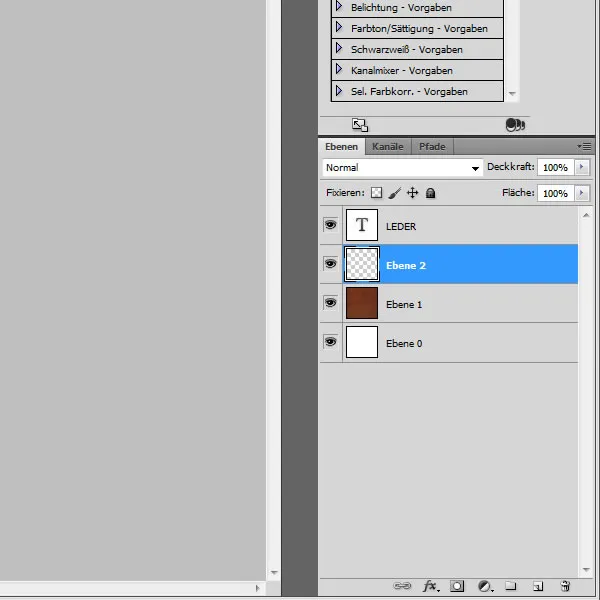Hide the LEDER text layer

point(330,226)
